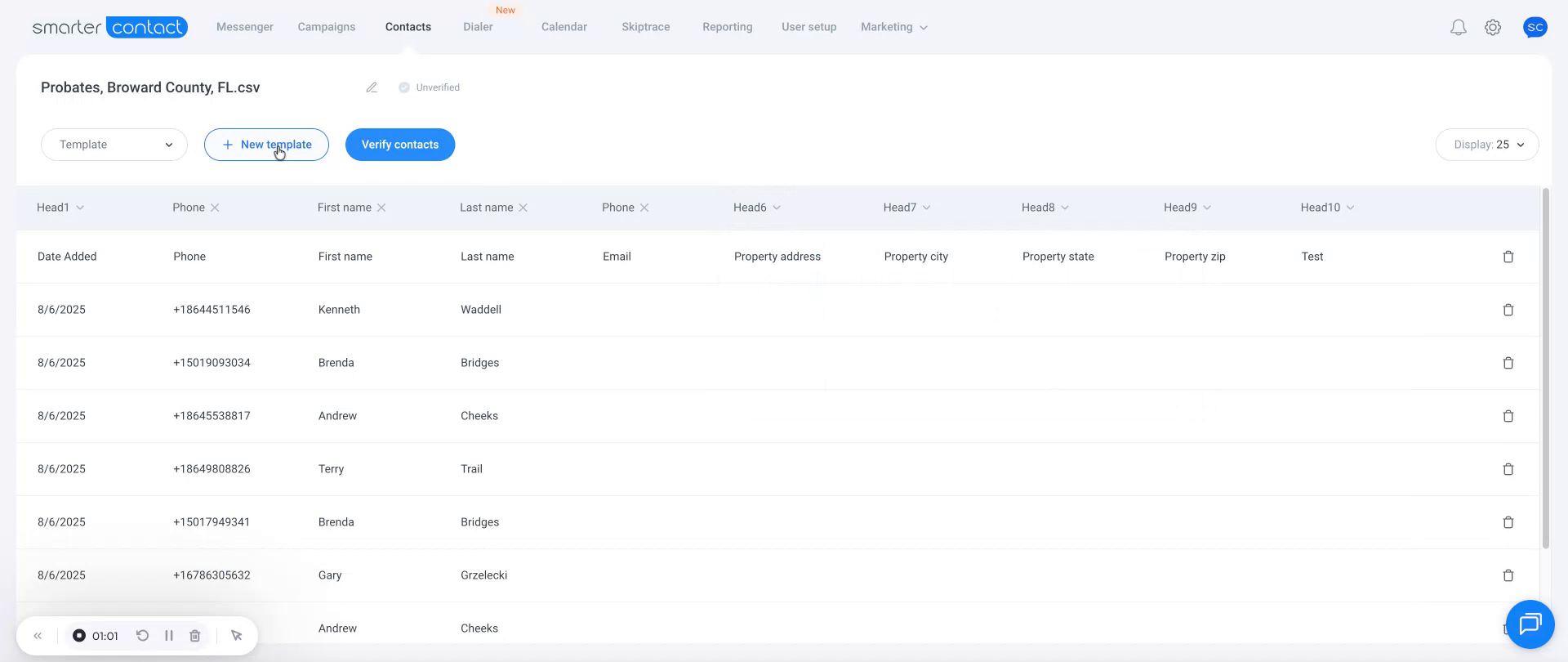Select the Date Added cell

67,257
